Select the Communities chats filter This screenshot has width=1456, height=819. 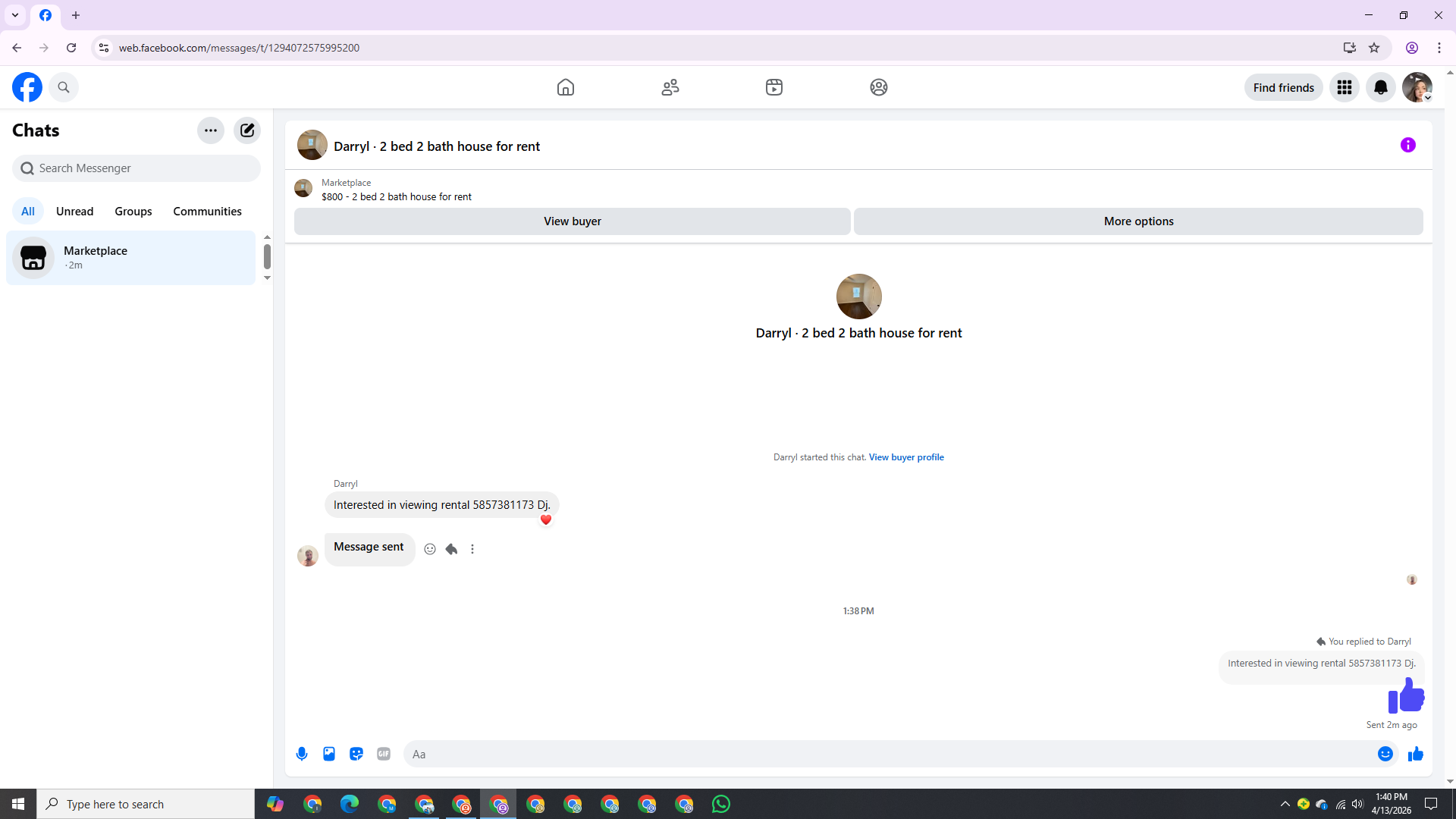point(207,212)
